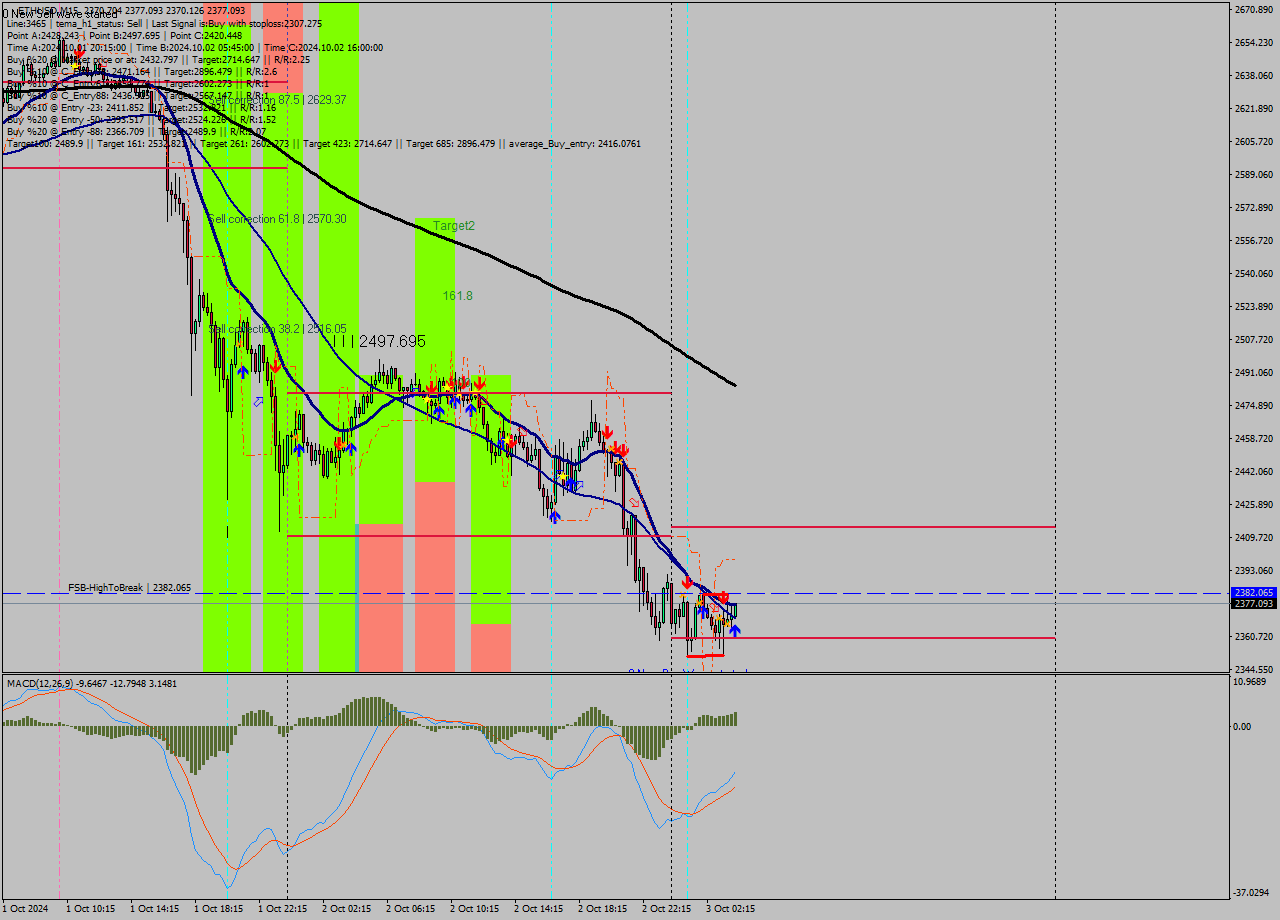
Task: Click the '2 Oct 22:15' time axis label
Action: click(667, 909)
